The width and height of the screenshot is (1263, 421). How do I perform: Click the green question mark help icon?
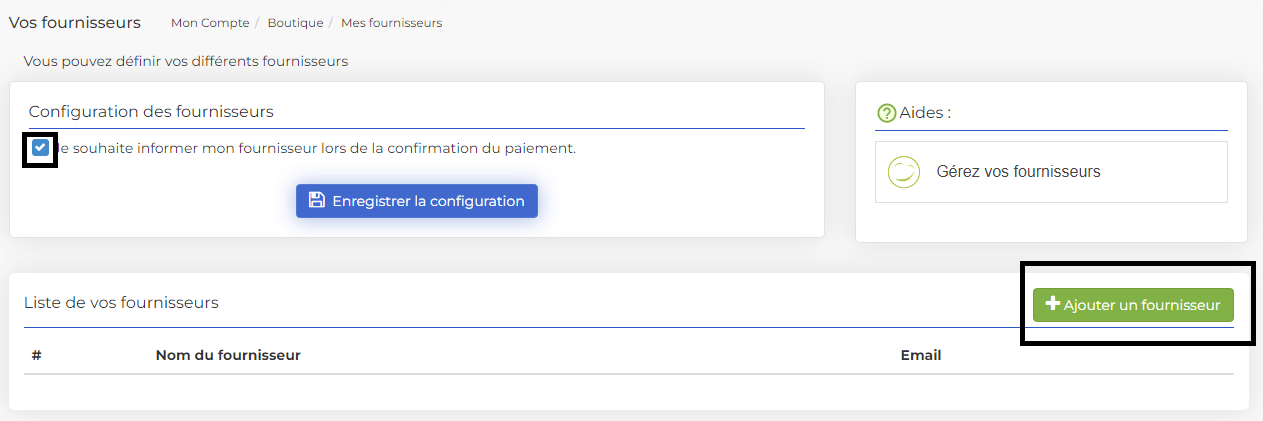pyautogui.click(x=886, y=113)
